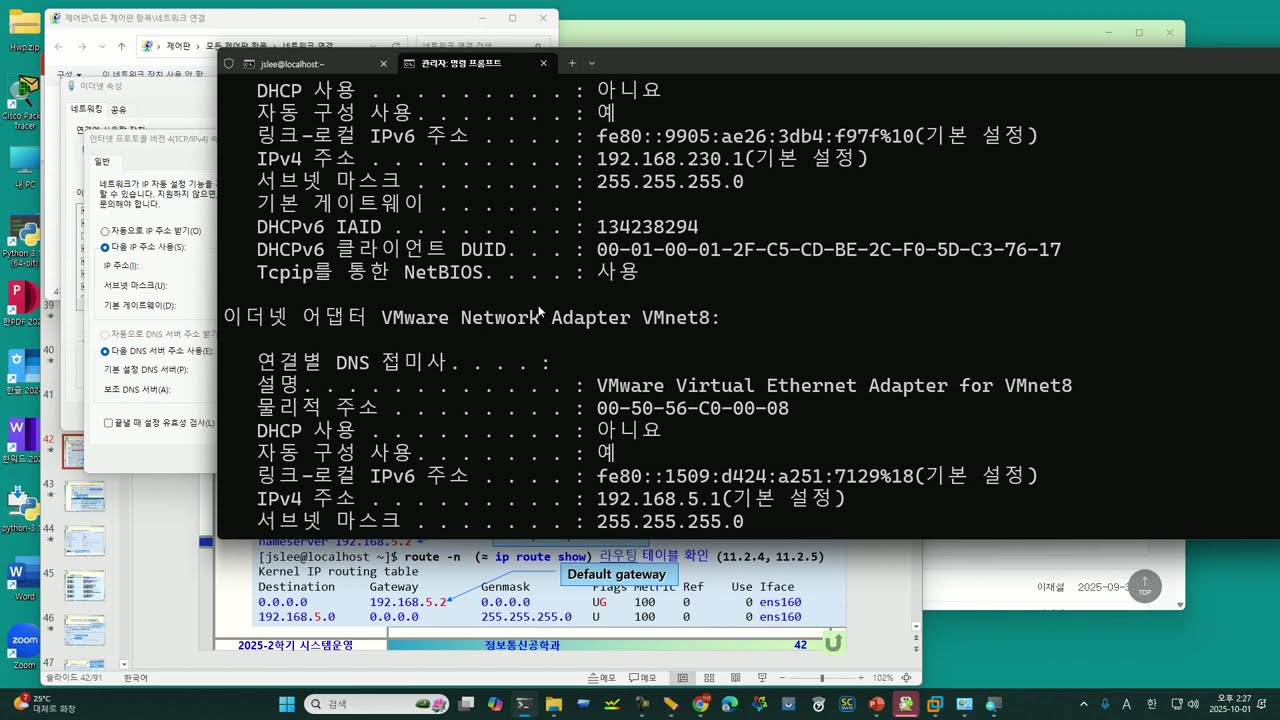Open File Explorer from the taskbar
This screenshot has height=720, width=1280.
[553, 704]
